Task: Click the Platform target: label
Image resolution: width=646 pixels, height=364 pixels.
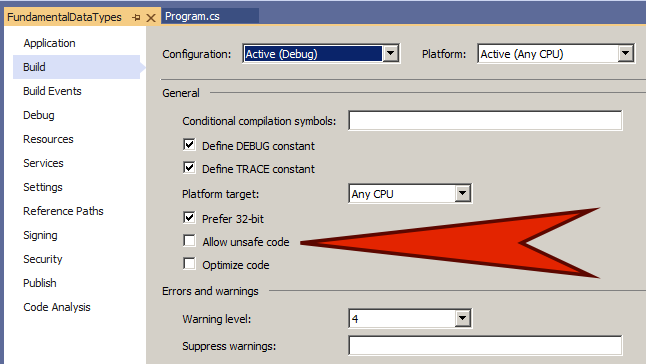Action: 220,194
